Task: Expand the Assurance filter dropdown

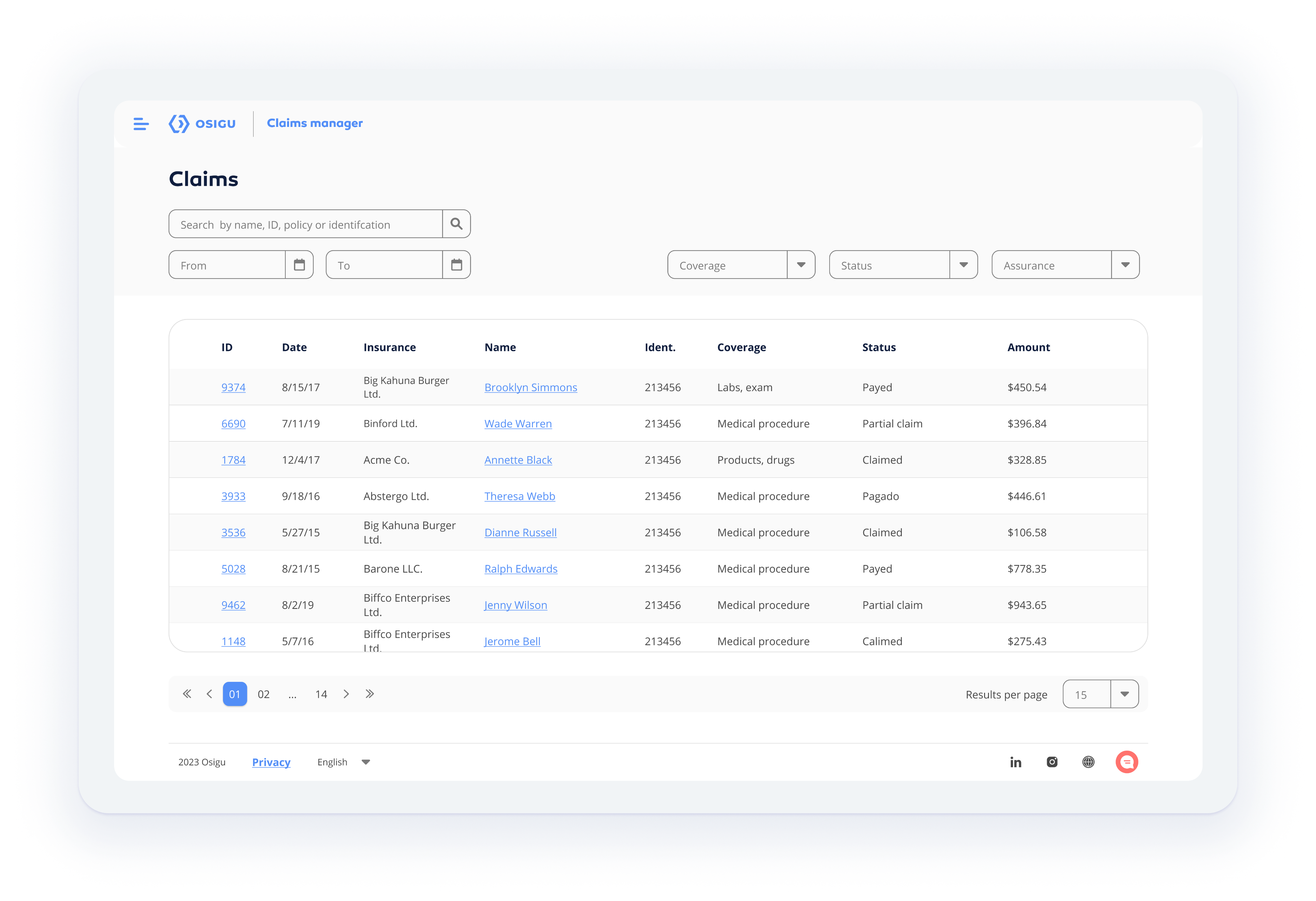Action: point(1125,265)
